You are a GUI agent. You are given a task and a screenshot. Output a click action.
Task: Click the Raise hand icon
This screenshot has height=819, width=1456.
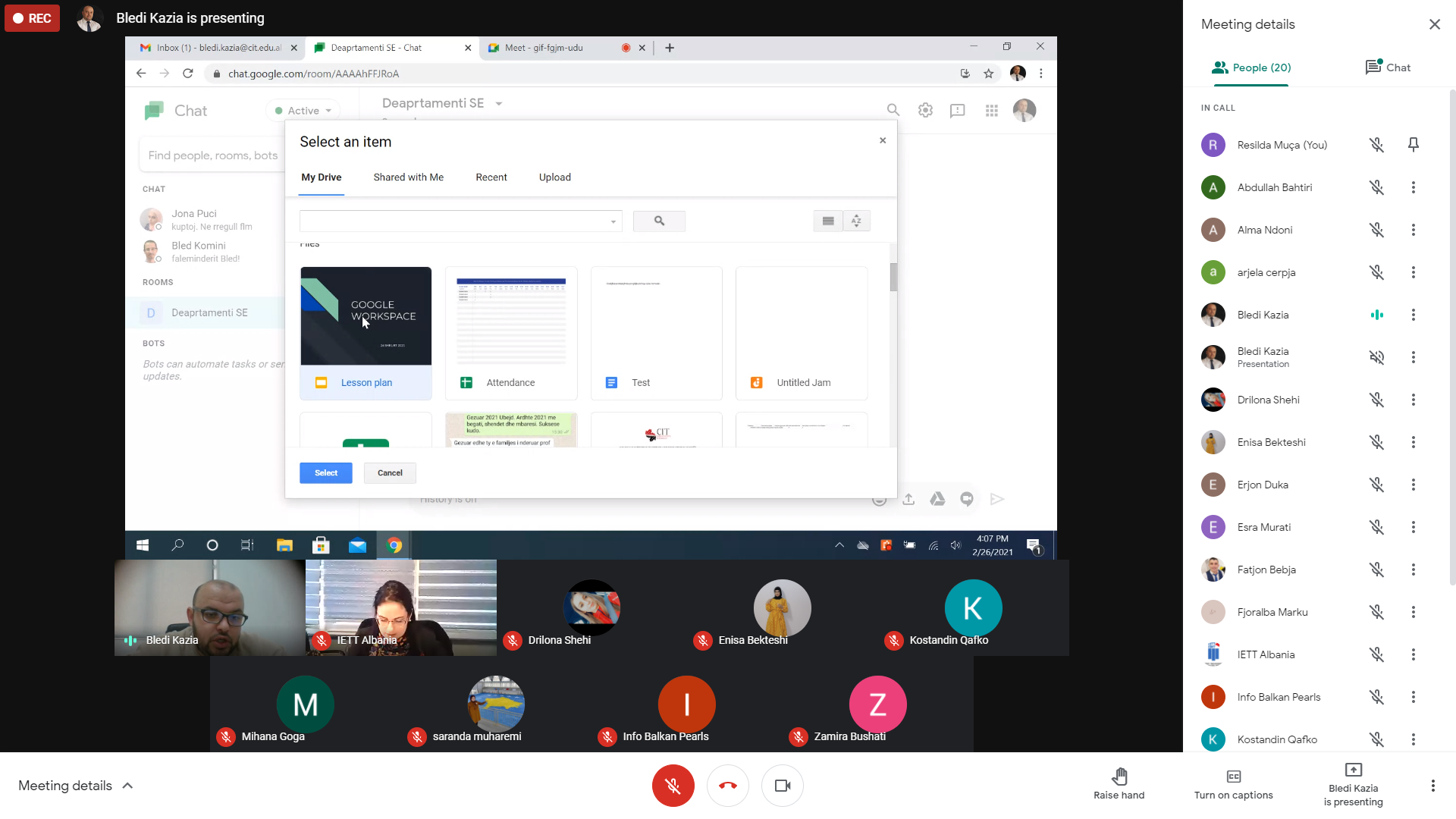click(x=1119, y=776)
